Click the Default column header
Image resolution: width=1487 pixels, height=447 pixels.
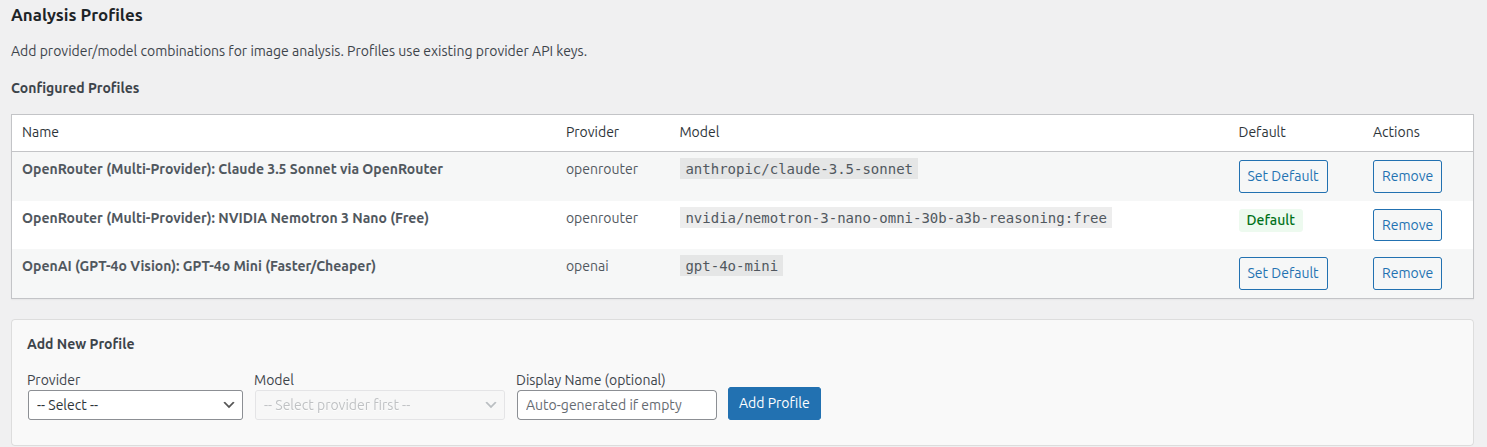tap(1262, 132)
